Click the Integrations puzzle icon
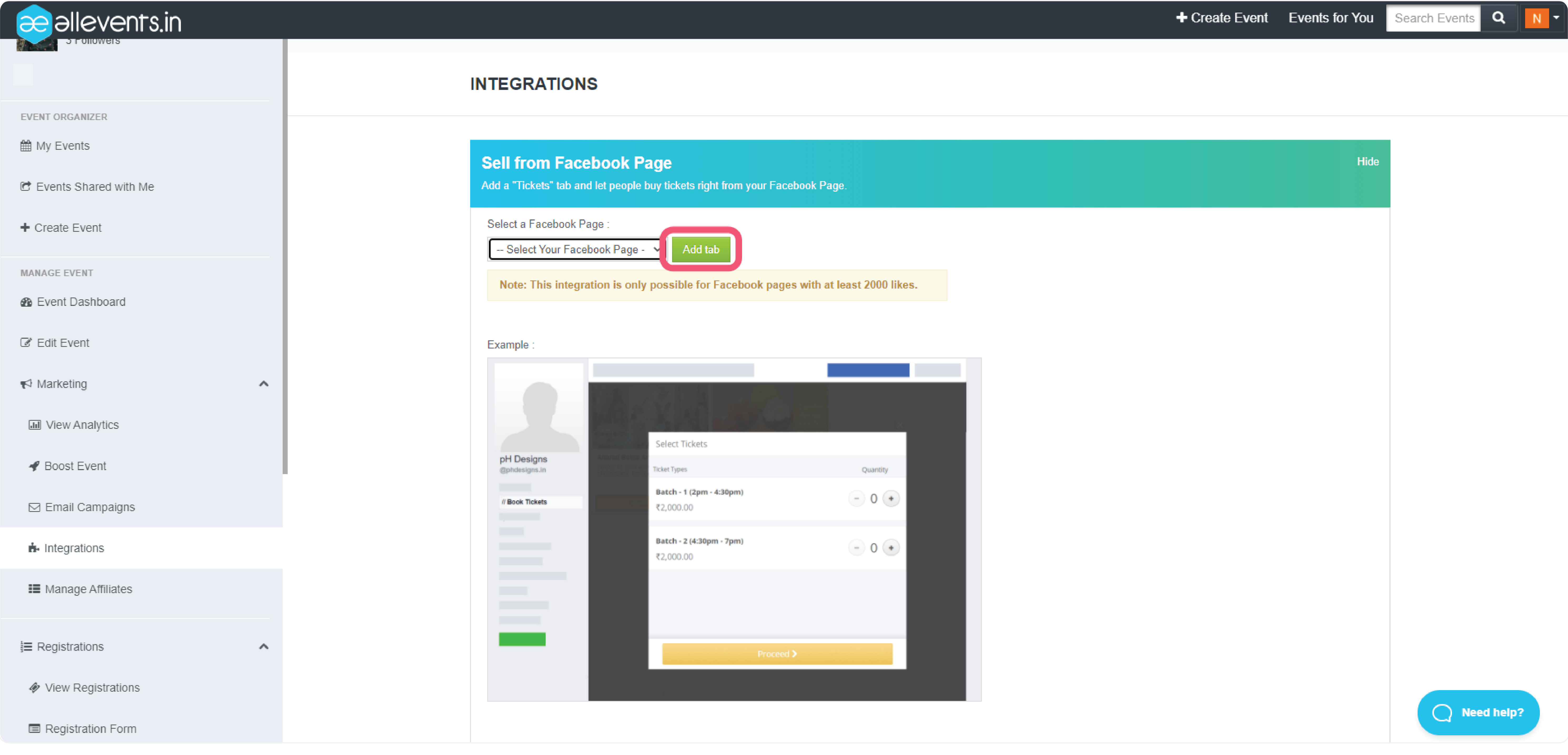 coord(34,548)
